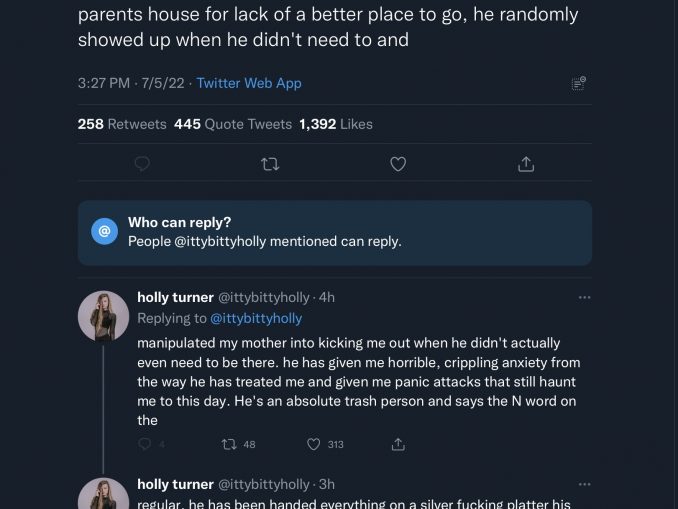Share the main tweet

coord(526,164)
